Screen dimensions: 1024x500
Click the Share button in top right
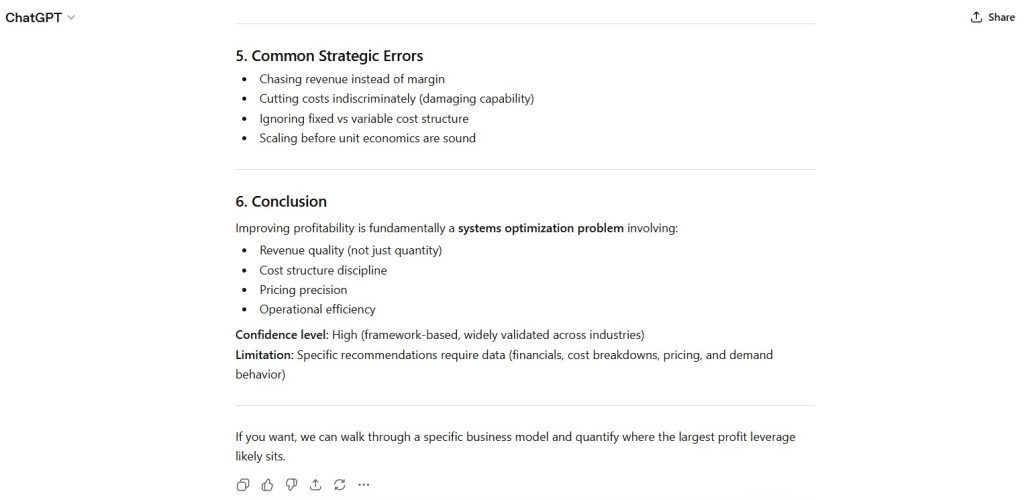[x=992, y=17]
